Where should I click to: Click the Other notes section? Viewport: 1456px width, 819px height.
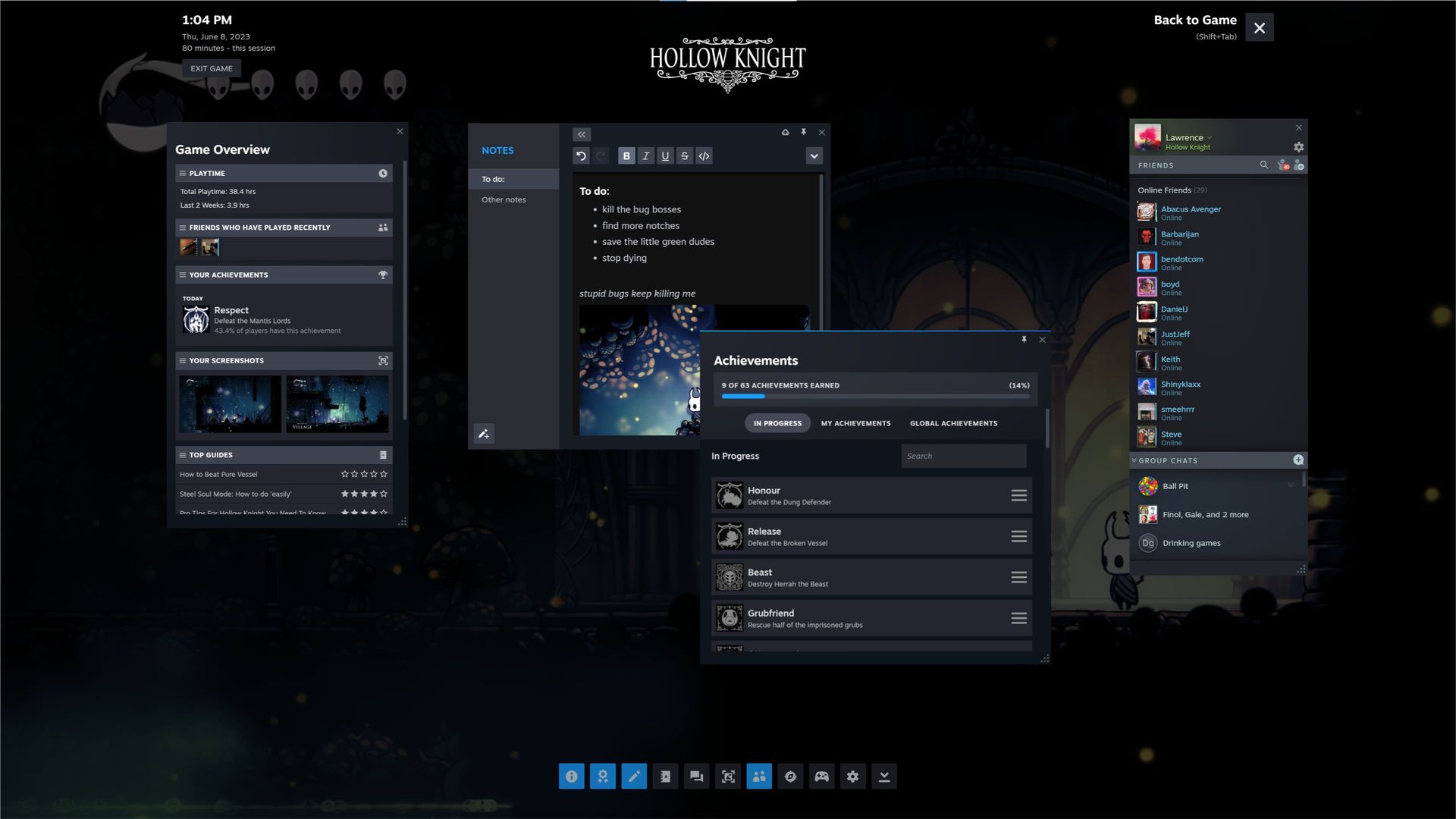(504, 199)
